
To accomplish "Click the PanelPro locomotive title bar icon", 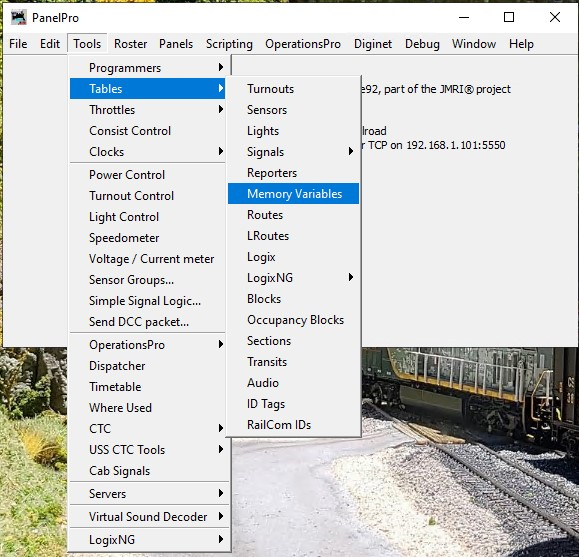I will click(x=18, y=17).
